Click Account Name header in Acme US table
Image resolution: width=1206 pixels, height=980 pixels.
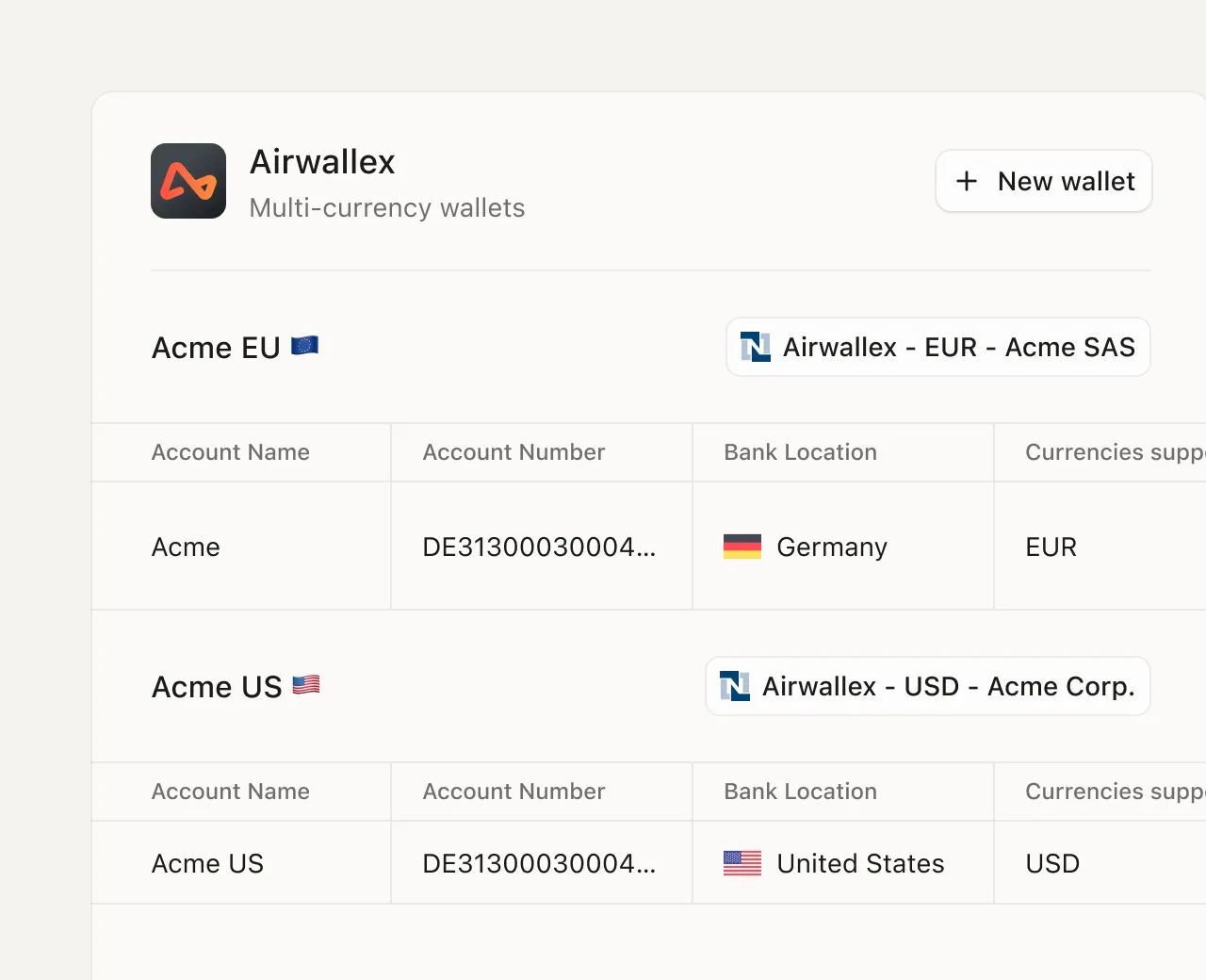click(x=231, y=792)
